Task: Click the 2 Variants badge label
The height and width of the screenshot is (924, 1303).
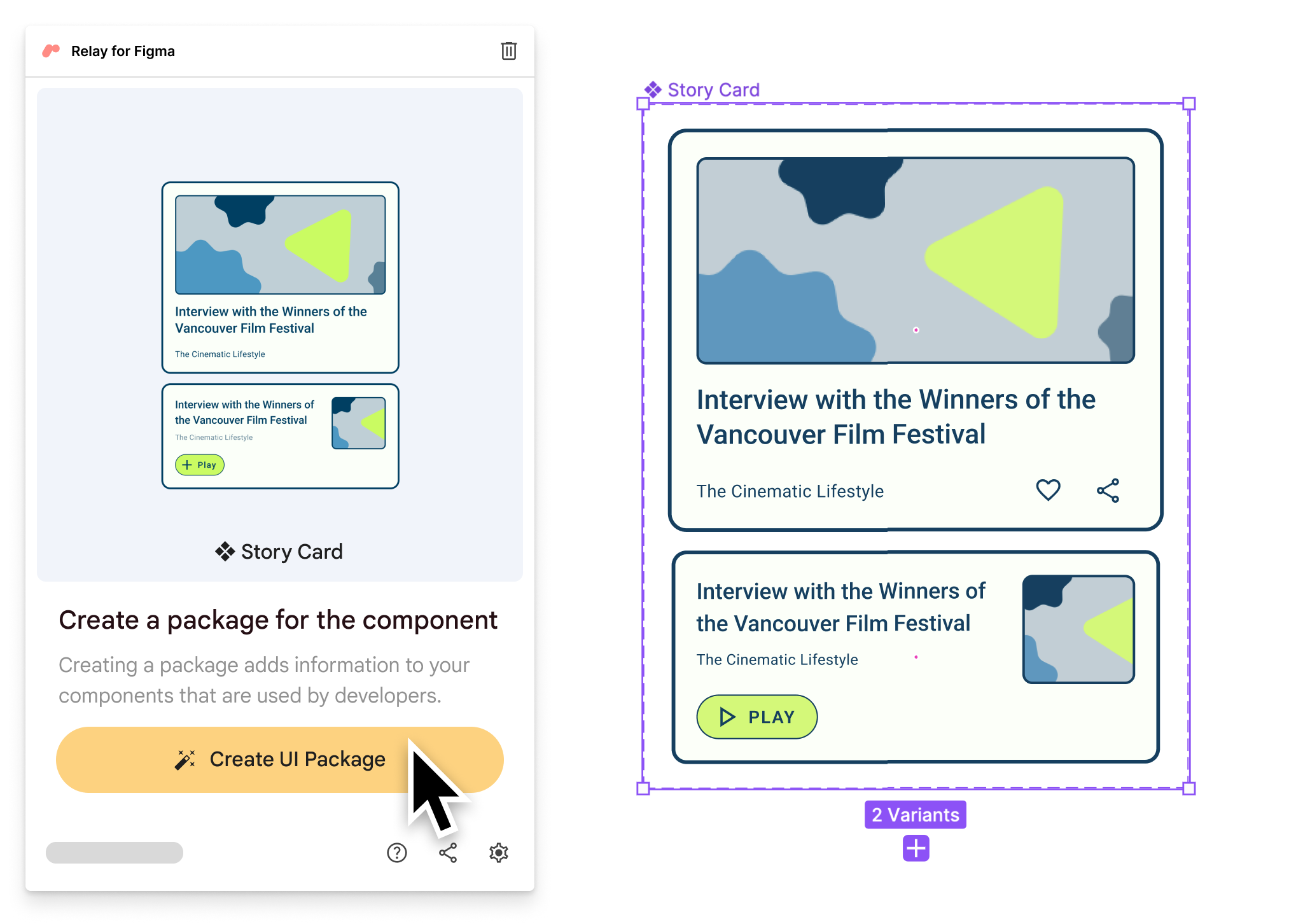Action: [913, 813]
